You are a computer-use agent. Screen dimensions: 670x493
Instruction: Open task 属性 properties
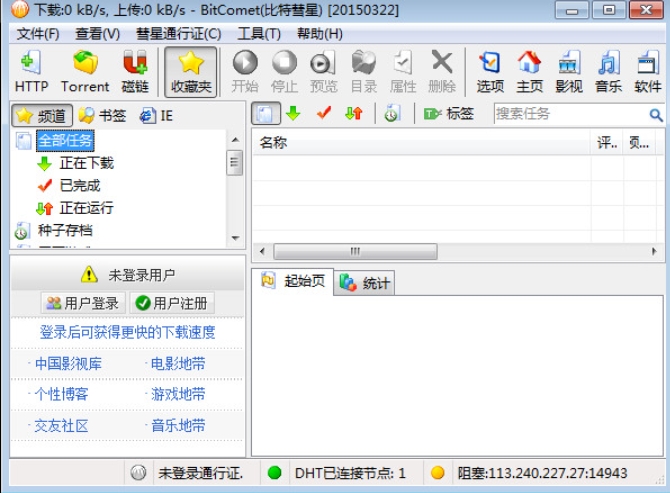[403, 72]
